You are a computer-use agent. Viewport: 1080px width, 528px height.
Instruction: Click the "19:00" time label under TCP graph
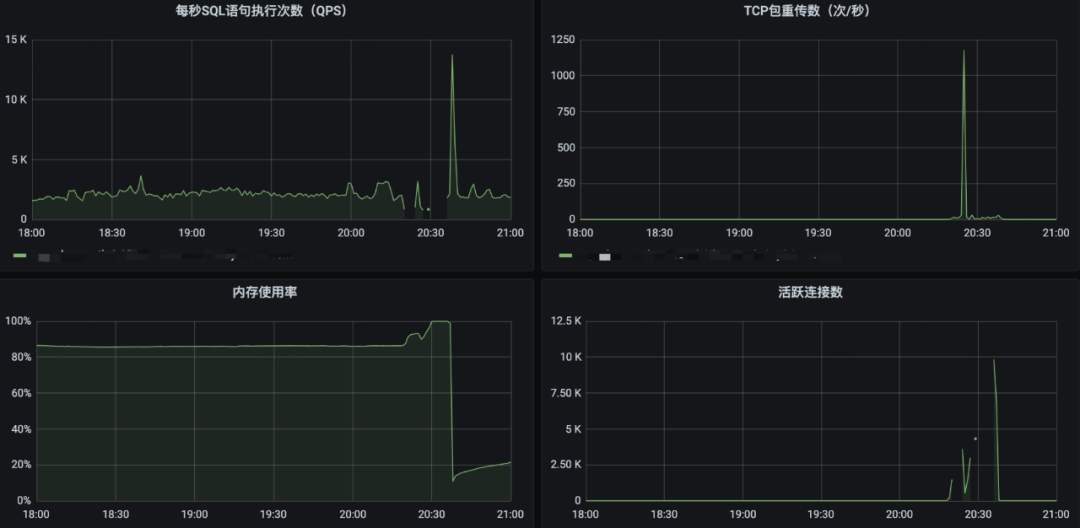(x=739, y=233)
